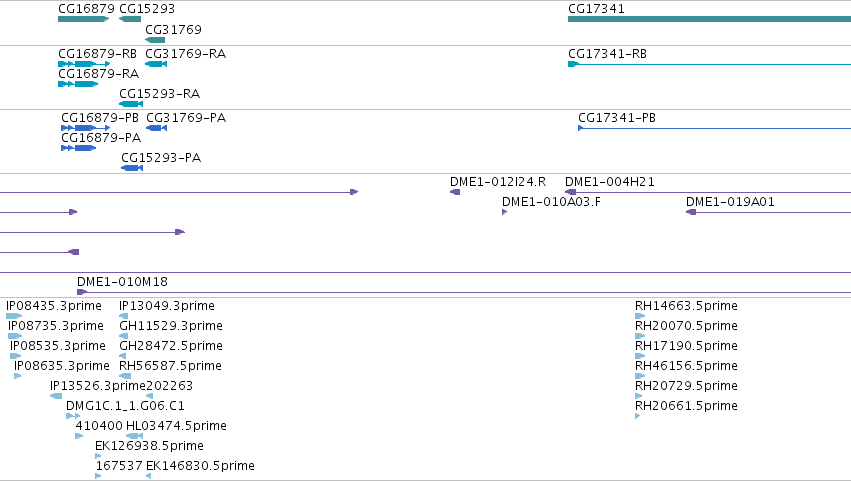Screen dimensions: 851x481
Task: Select the CG16879 gene bar
Action: coord(84,19)
